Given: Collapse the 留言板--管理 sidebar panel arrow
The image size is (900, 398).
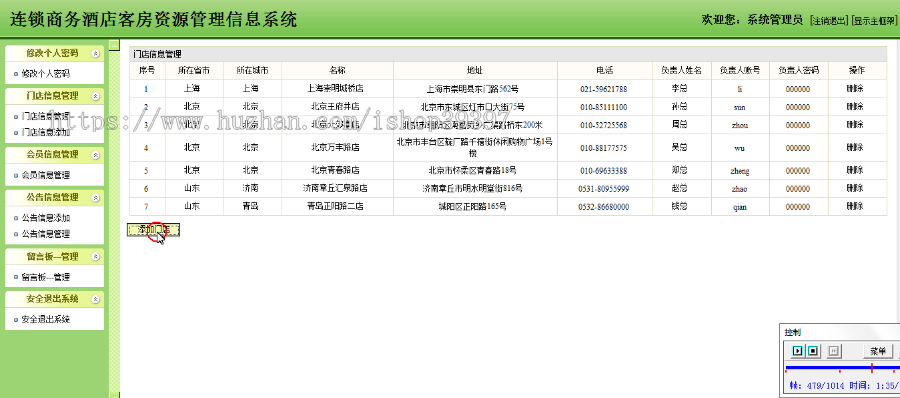Looking at the screenshot, I should [x=96, y=257].
